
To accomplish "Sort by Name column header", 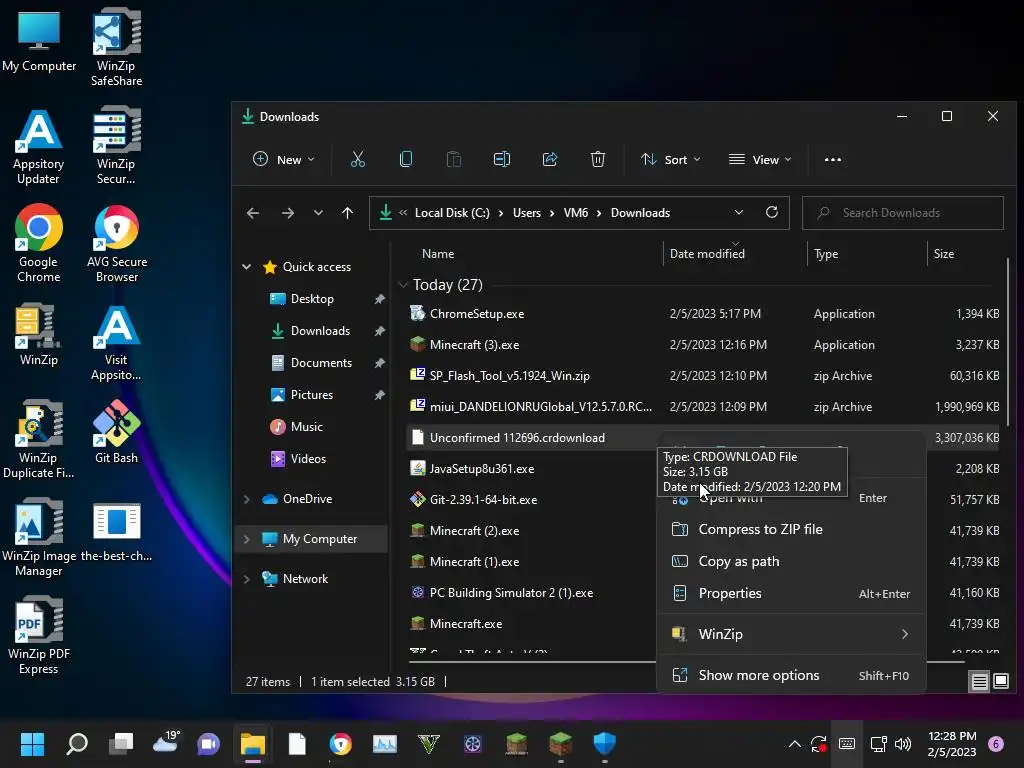I will (x=438, y=254).
